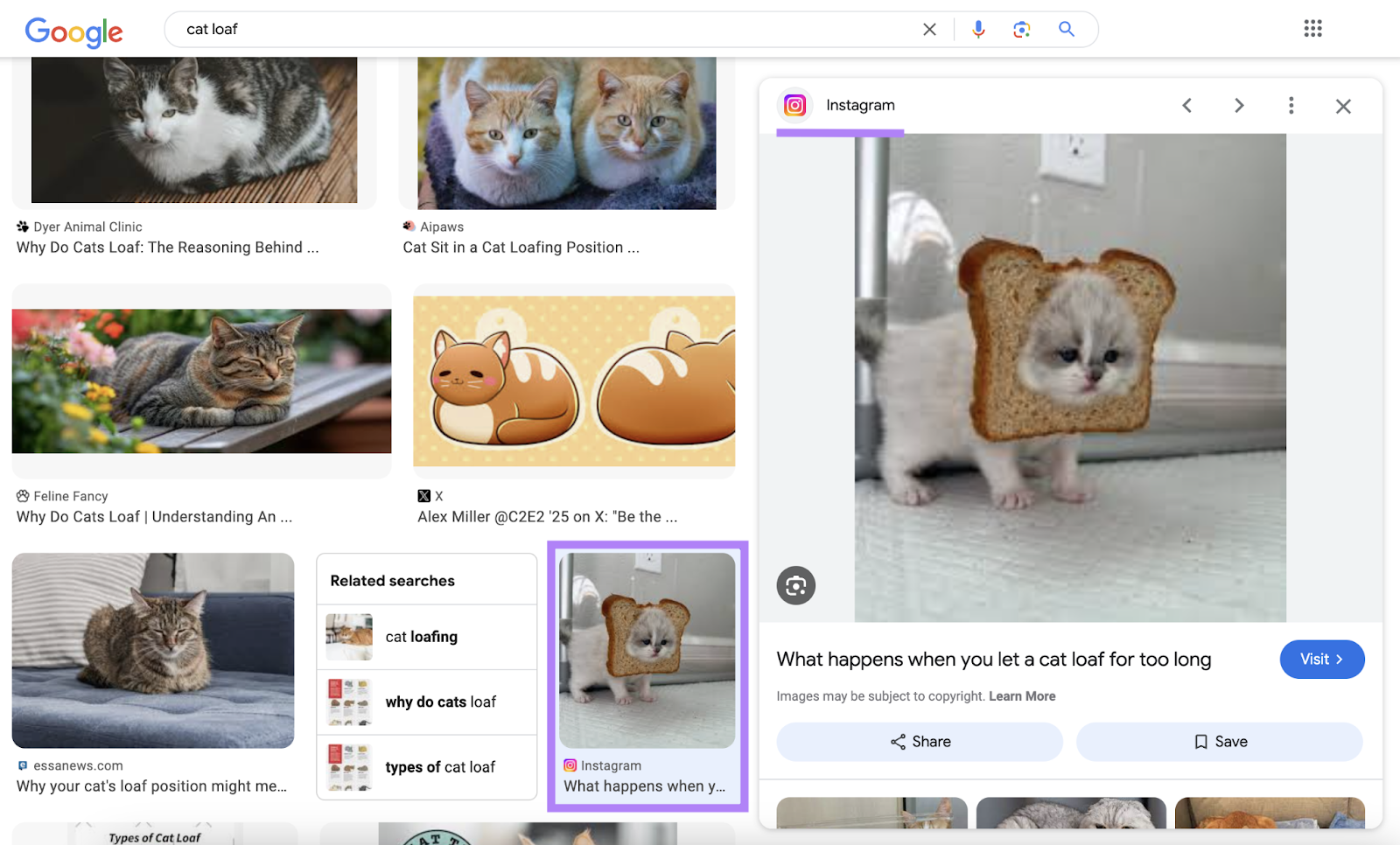
Task: Close the image preview panel
Action: tap(1343, 106)
